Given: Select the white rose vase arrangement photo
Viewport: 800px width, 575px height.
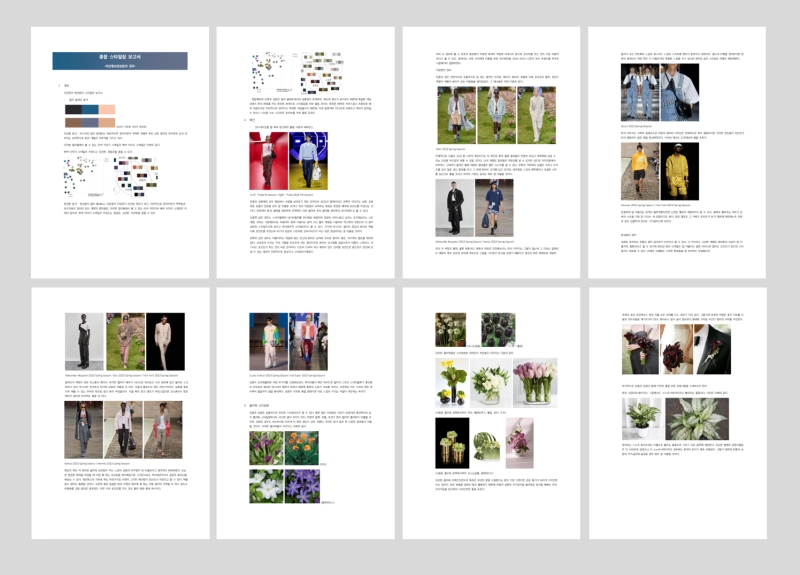Looking at the screenshot, I should 491,383.
